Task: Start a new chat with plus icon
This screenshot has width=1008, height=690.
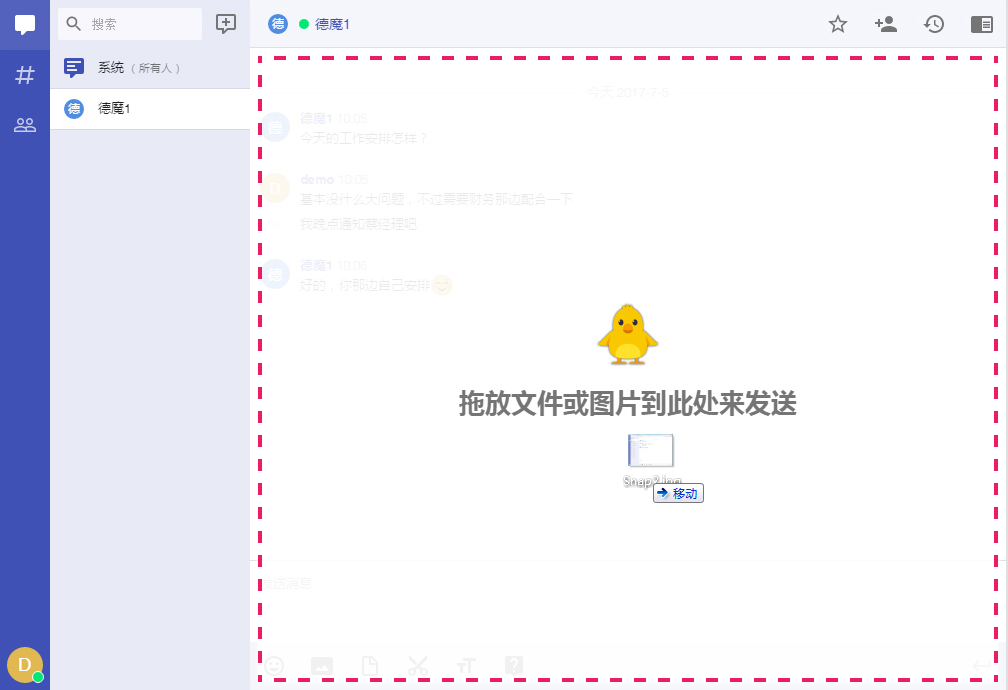Action: (226, 22)
